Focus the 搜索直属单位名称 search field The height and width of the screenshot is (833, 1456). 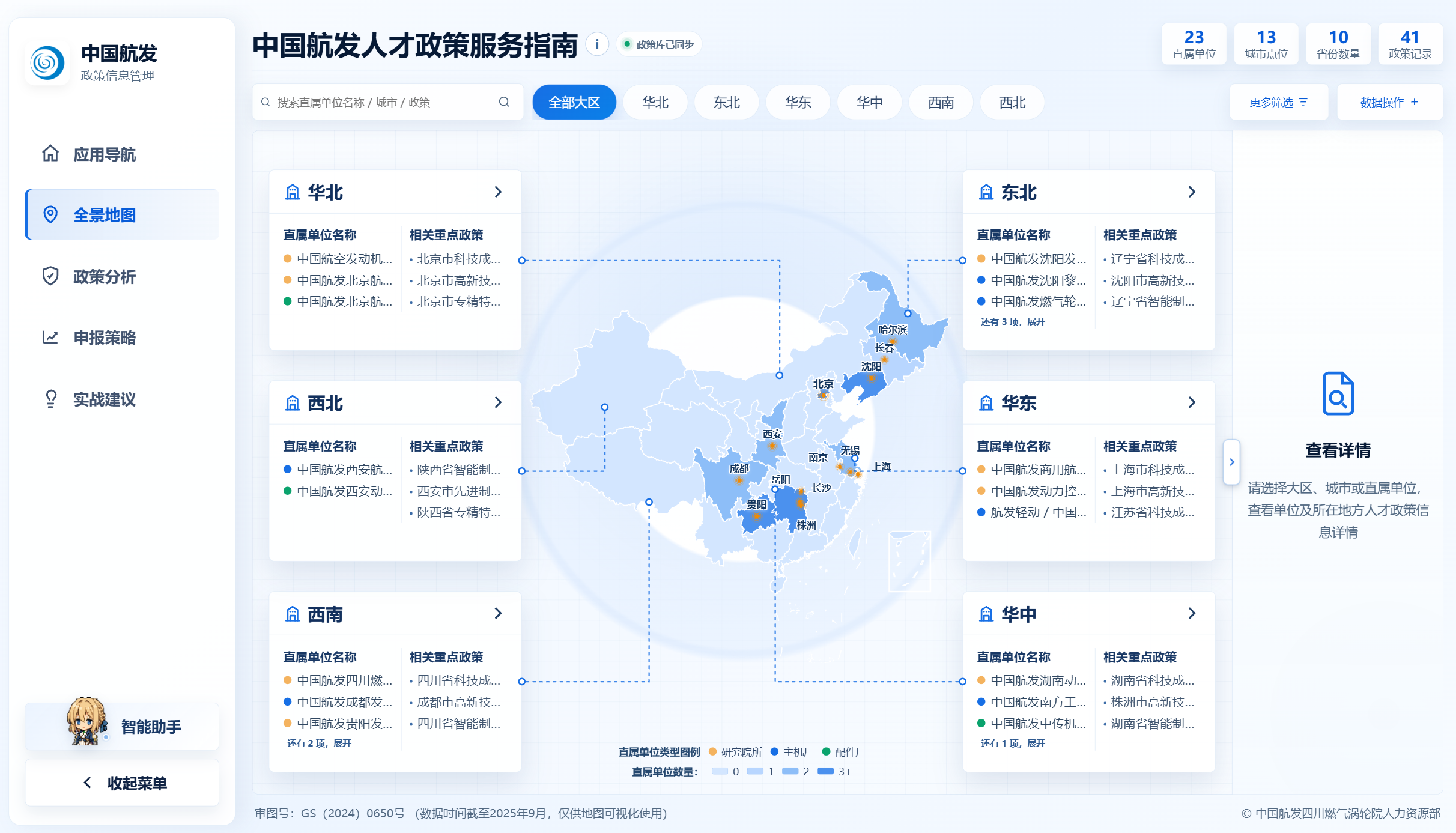tap(388, 102)
